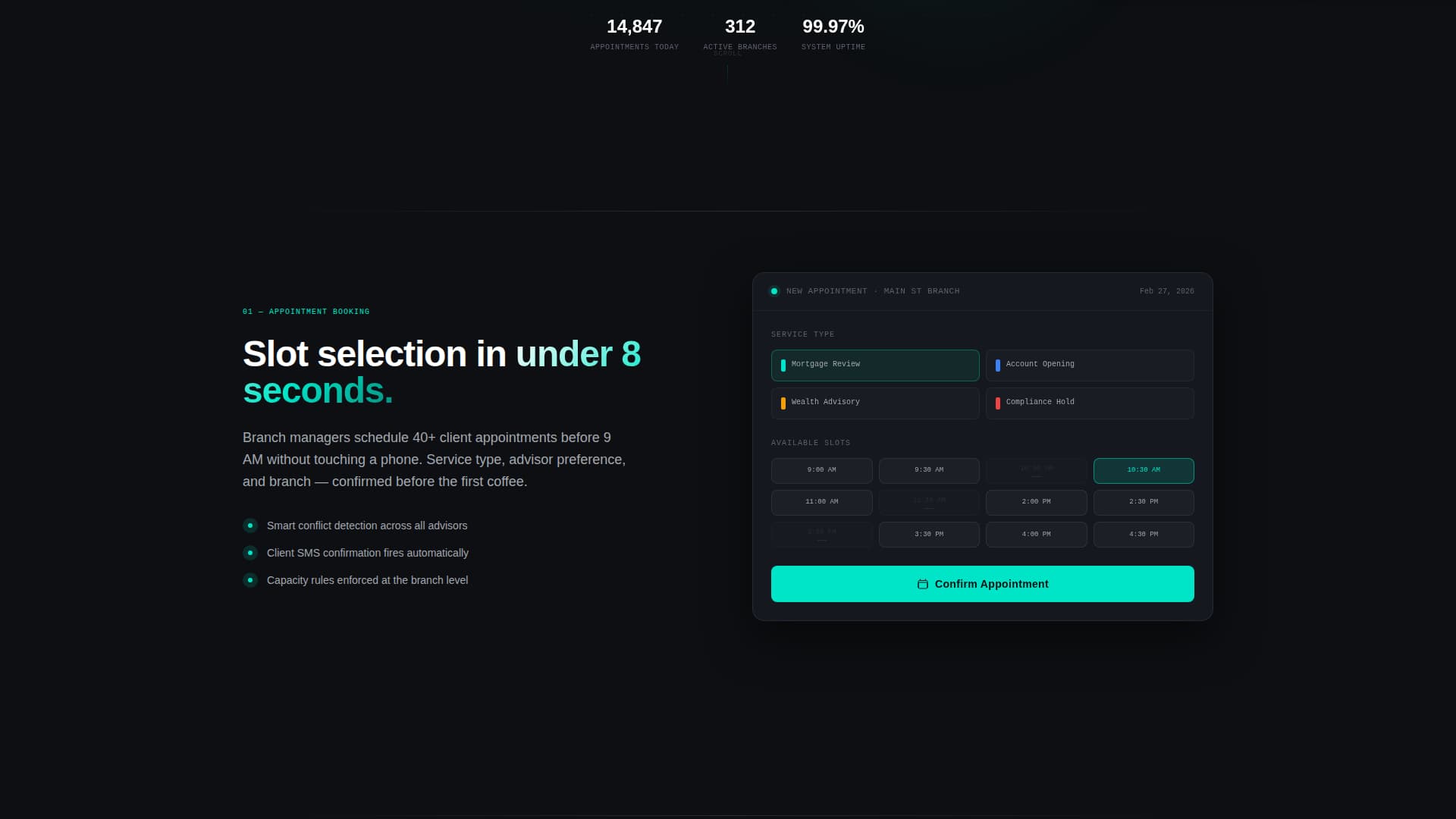The width and height of the screenshot is (1456, 819).
Task: Choose the Wealth Advisory service type
Action: click(875, 403)
